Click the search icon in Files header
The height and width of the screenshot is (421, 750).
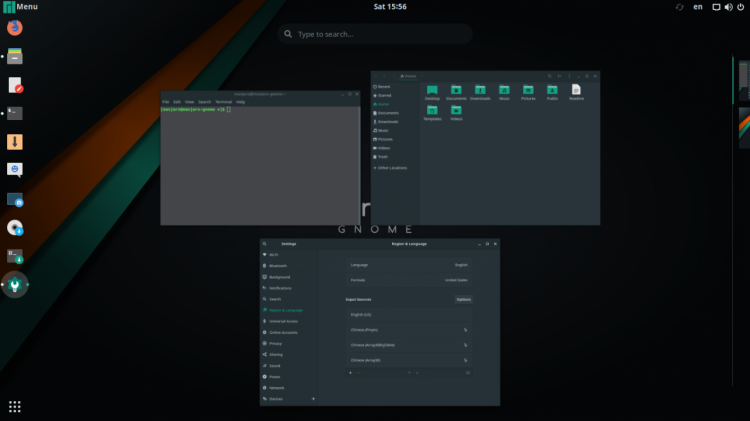pos(550,76)
